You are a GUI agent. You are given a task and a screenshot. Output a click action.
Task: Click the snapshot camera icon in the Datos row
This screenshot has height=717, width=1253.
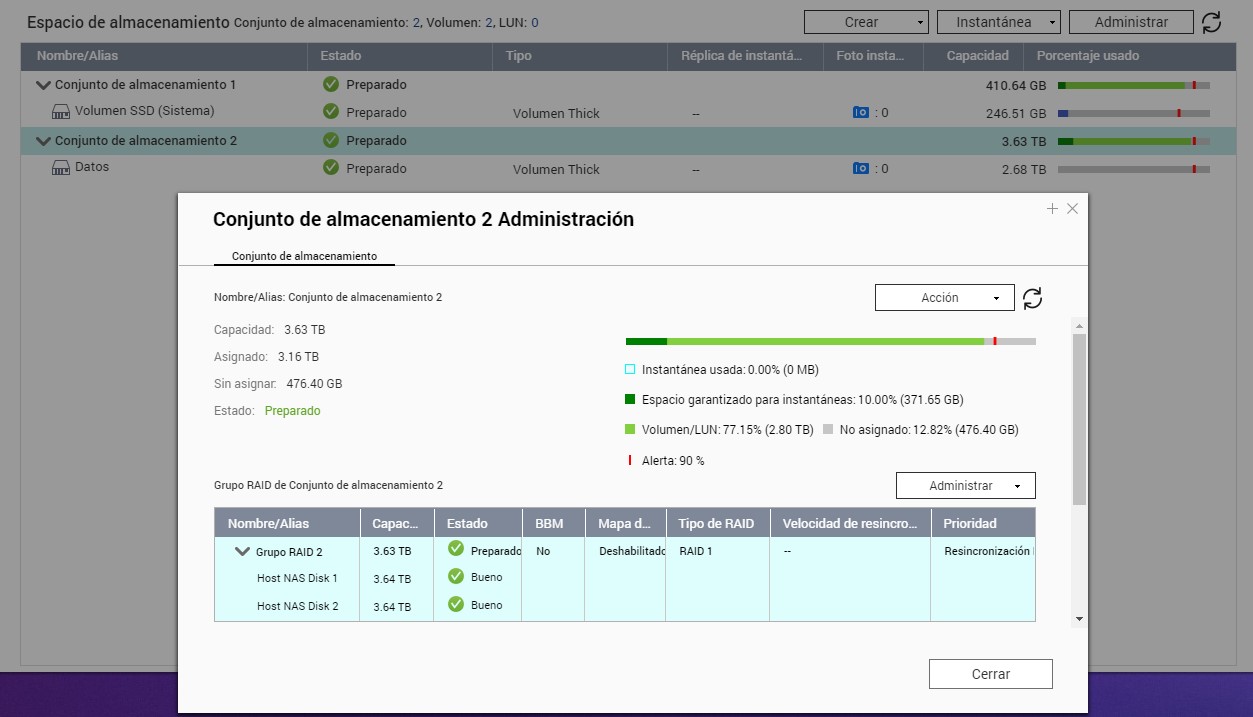pyautogui.click(x=860, y=169)
